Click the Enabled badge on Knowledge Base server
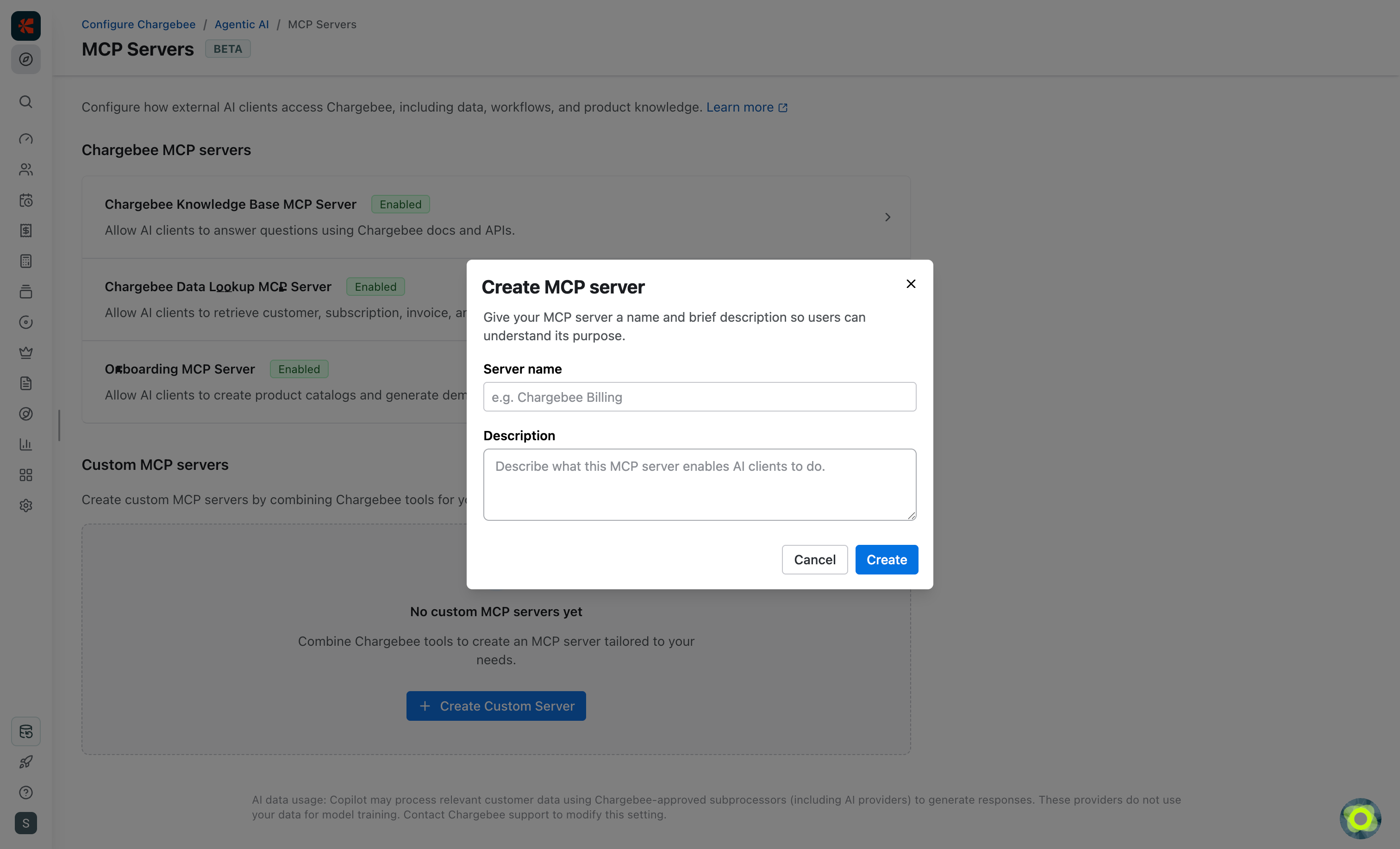The width and height of the screenshot is (1400, 849). point(400,205)
